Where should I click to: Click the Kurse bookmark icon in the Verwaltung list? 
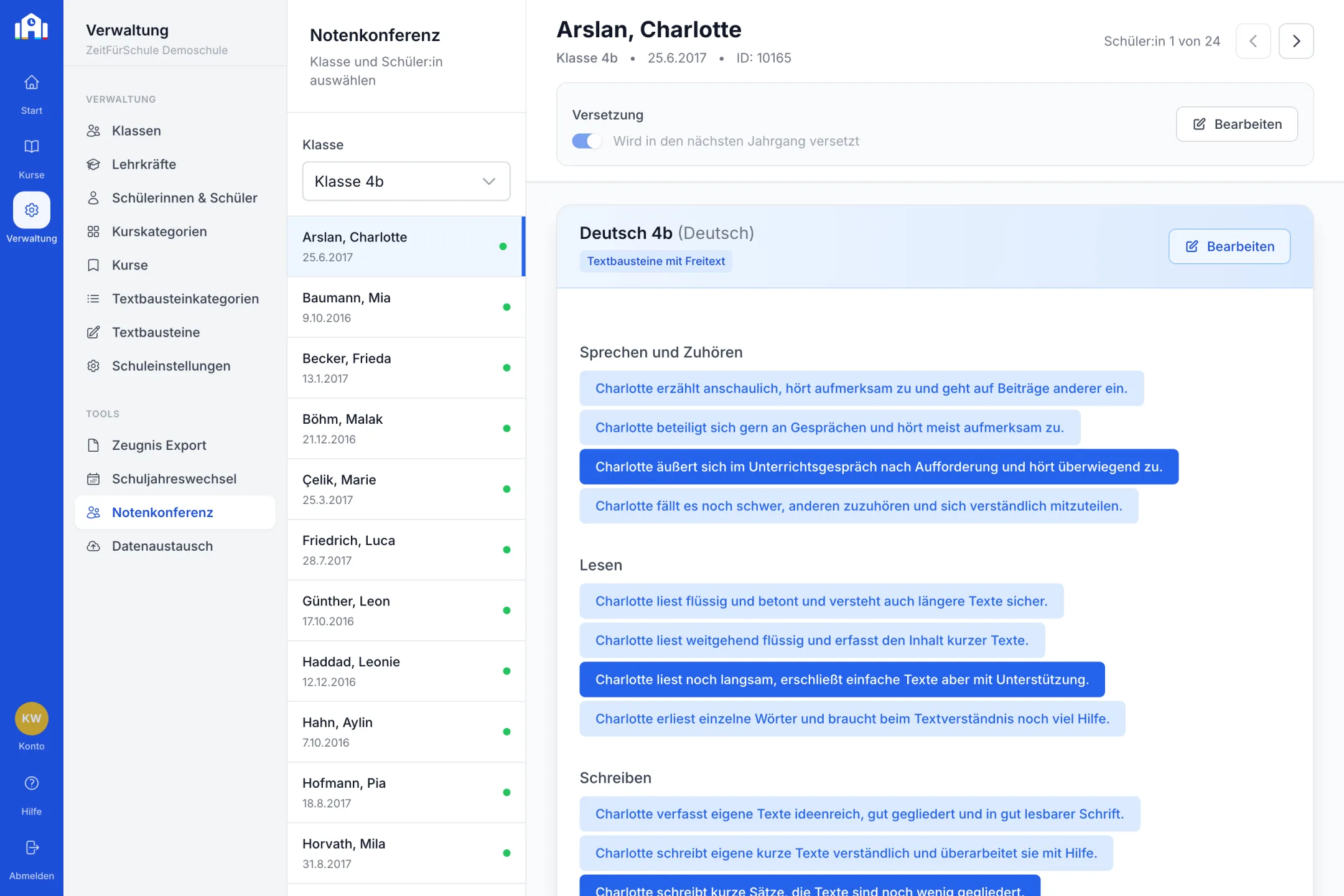point(93,265)
